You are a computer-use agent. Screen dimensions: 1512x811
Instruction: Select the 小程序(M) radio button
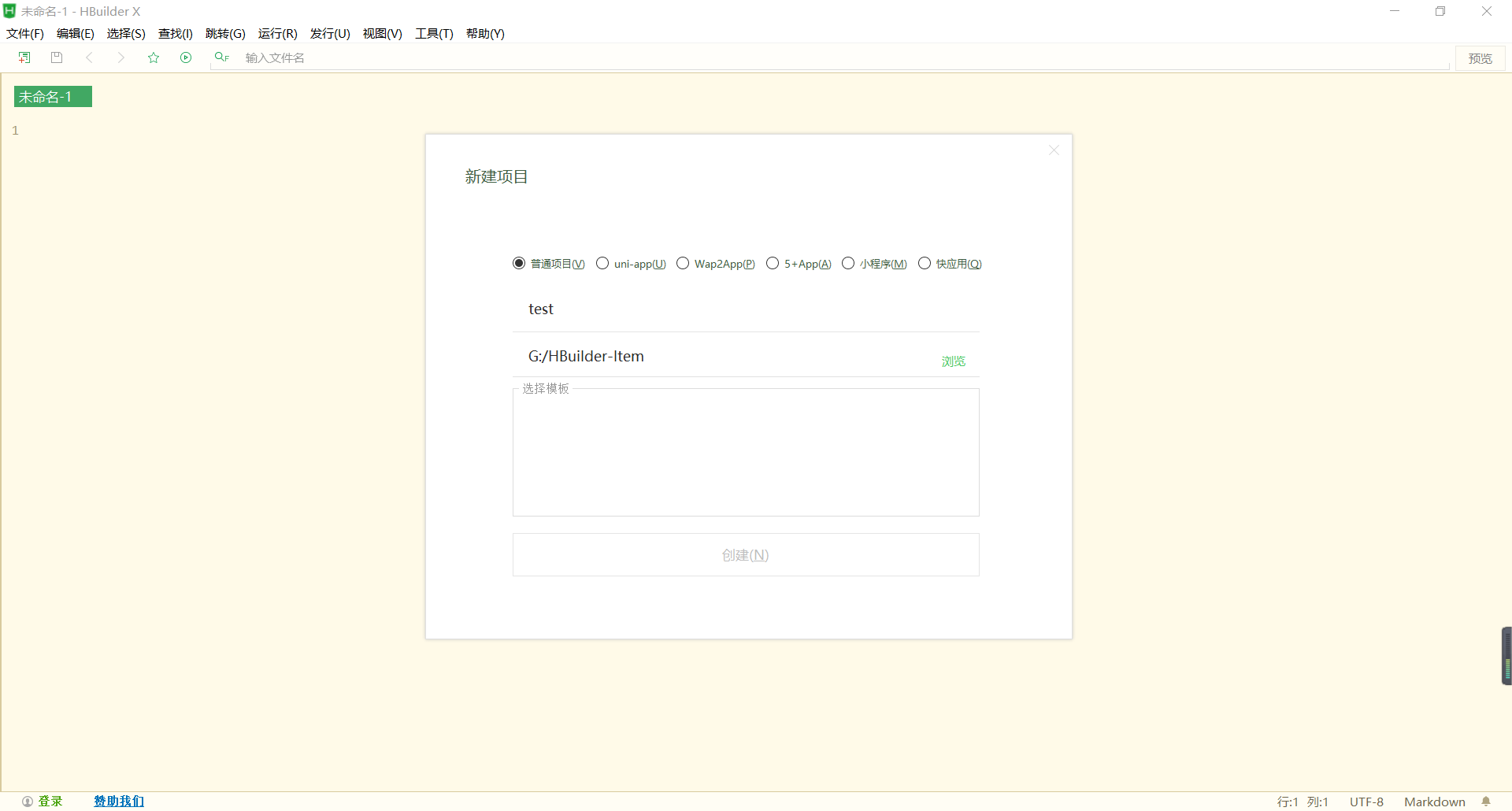(x=848, y=263)
